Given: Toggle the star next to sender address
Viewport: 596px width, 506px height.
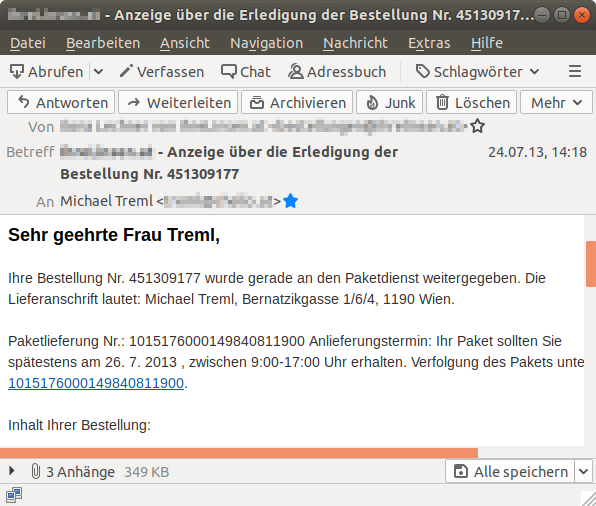Looking at the screenshot, I should pos(477,126).
